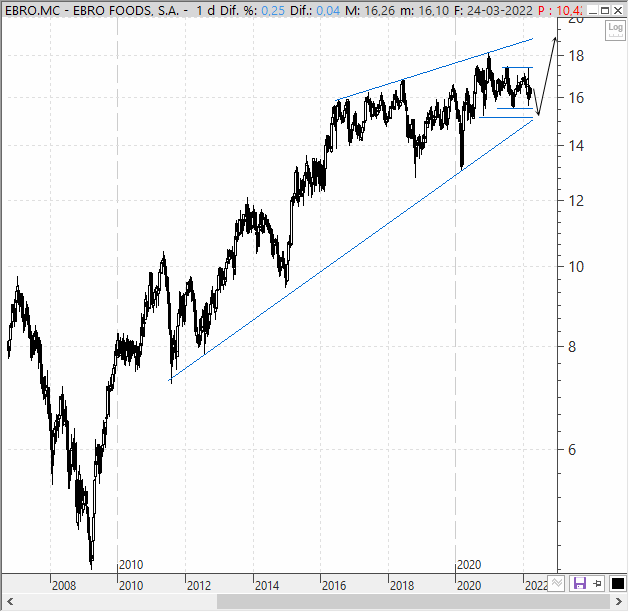Click the horizontal scrollbar right arrow

tap(619, 602)
